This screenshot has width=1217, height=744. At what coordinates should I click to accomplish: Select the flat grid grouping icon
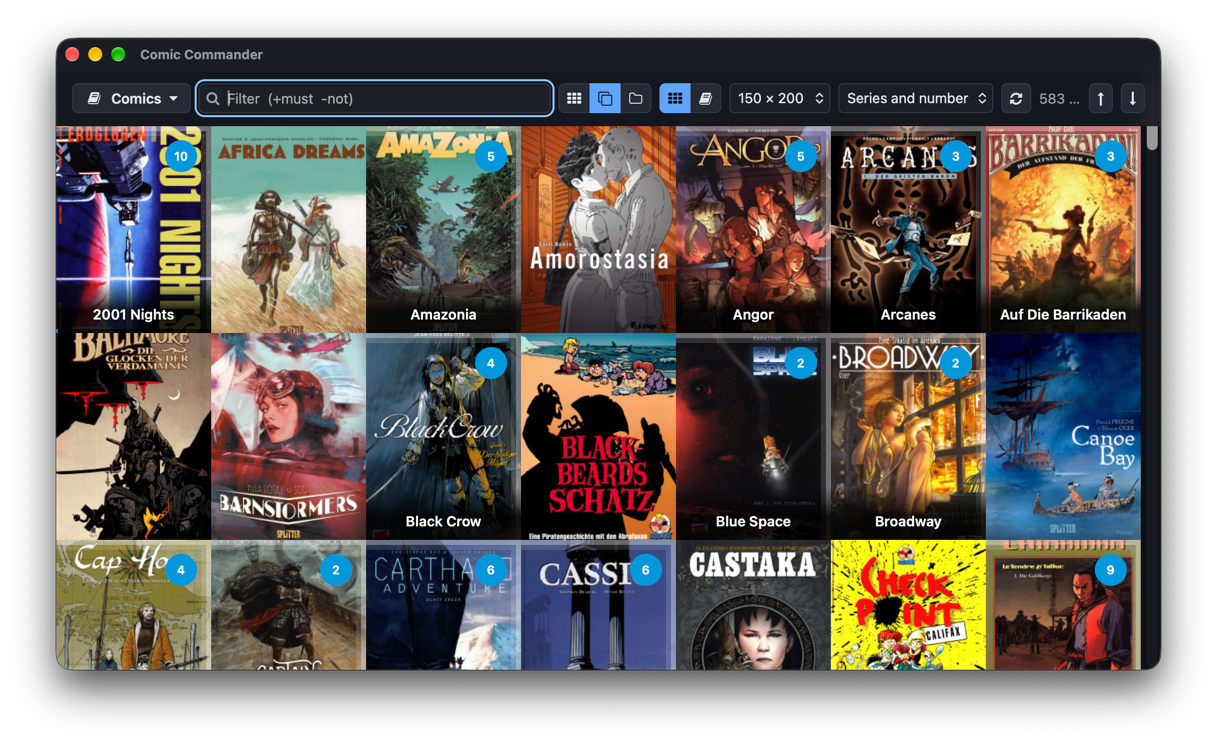pos(574,98)
